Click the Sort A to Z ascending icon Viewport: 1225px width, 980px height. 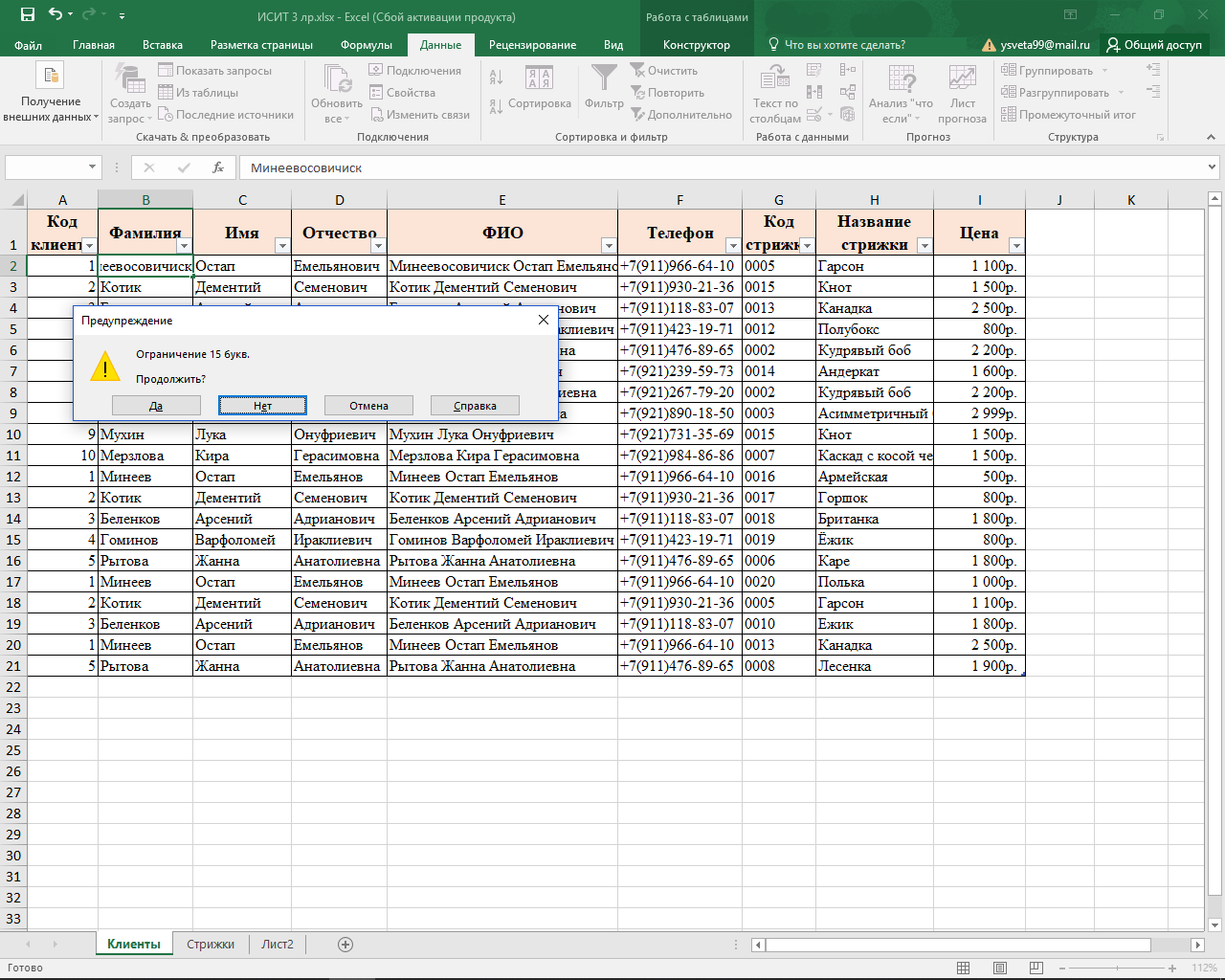pos(496,78)
